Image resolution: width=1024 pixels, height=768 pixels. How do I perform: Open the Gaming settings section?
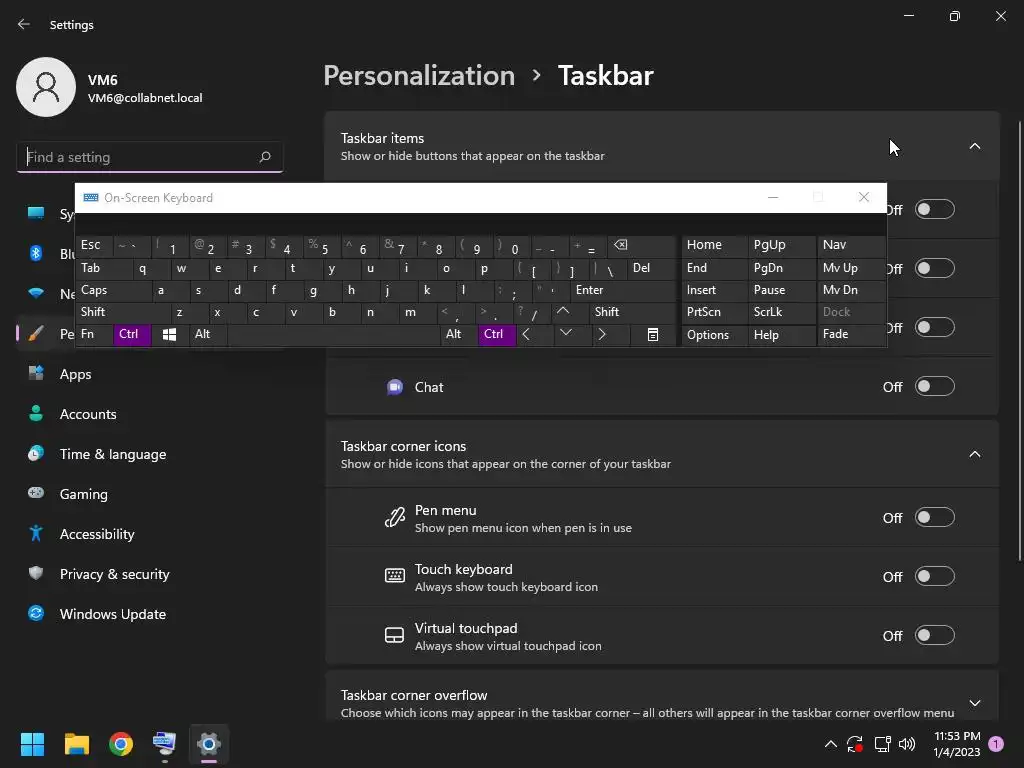(x=83, y=494)
